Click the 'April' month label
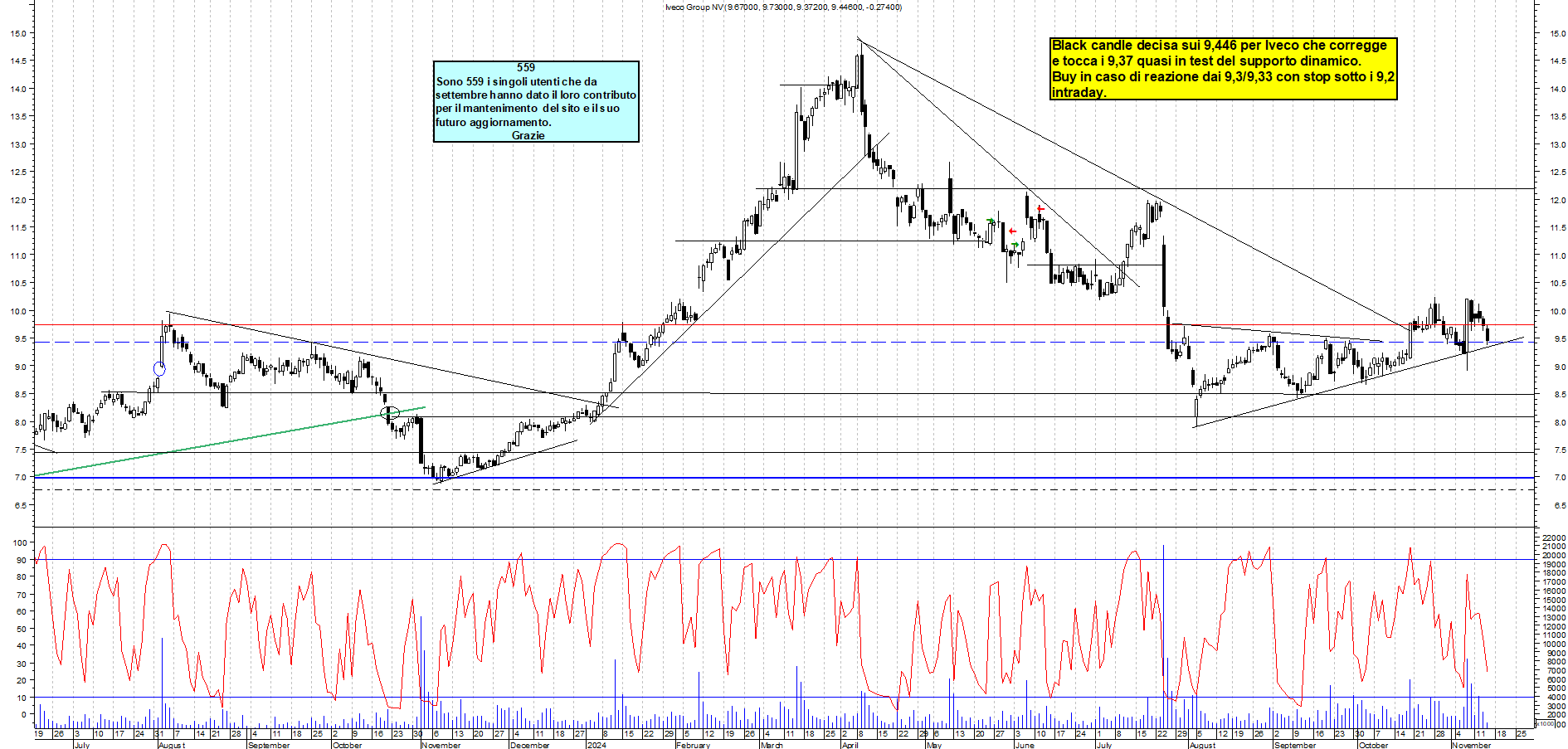1568x749 pixels. click(850, 745)
